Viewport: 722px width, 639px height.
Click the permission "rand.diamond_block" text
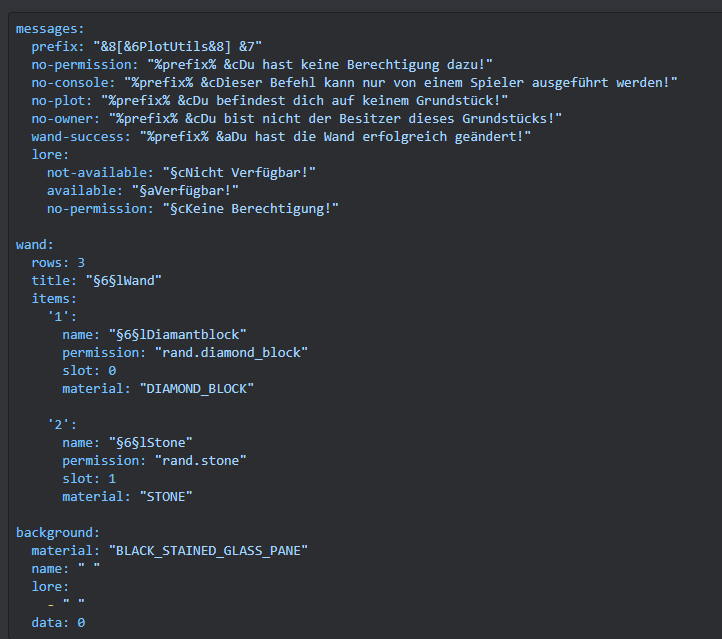point(231,353)
